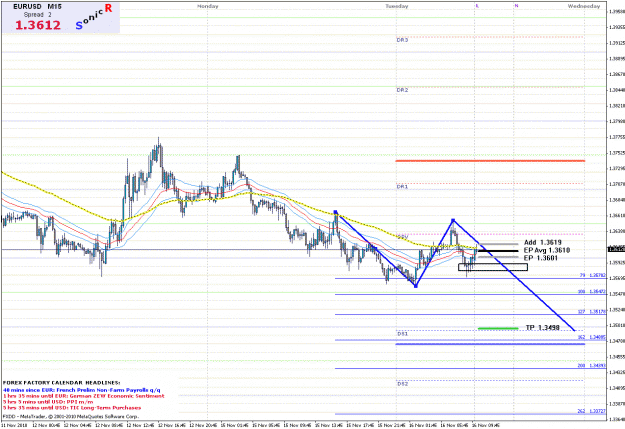The width and height of the screenshot is (625, 429).
Task: Click the DS2 pivot level label
Action: [402, 384]
